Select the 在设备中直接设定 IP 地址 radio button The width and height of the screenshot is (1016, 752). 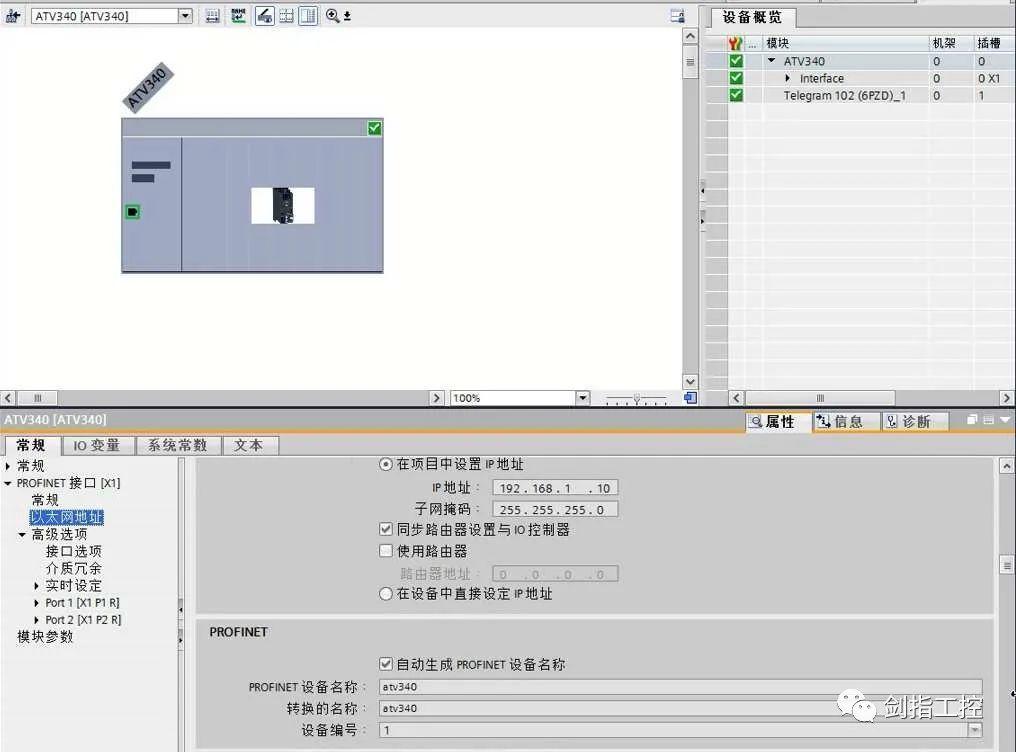tap(385, 593)
